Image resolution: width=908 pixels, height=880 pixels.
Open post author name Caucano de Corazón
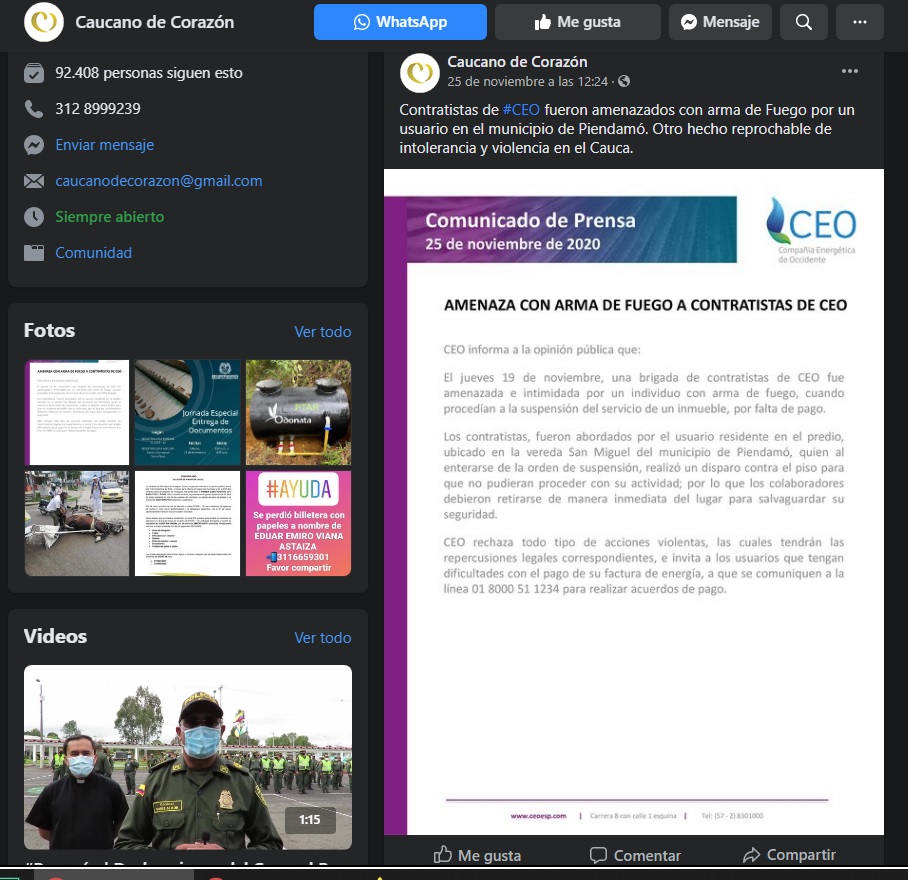(x=517, y=62)
